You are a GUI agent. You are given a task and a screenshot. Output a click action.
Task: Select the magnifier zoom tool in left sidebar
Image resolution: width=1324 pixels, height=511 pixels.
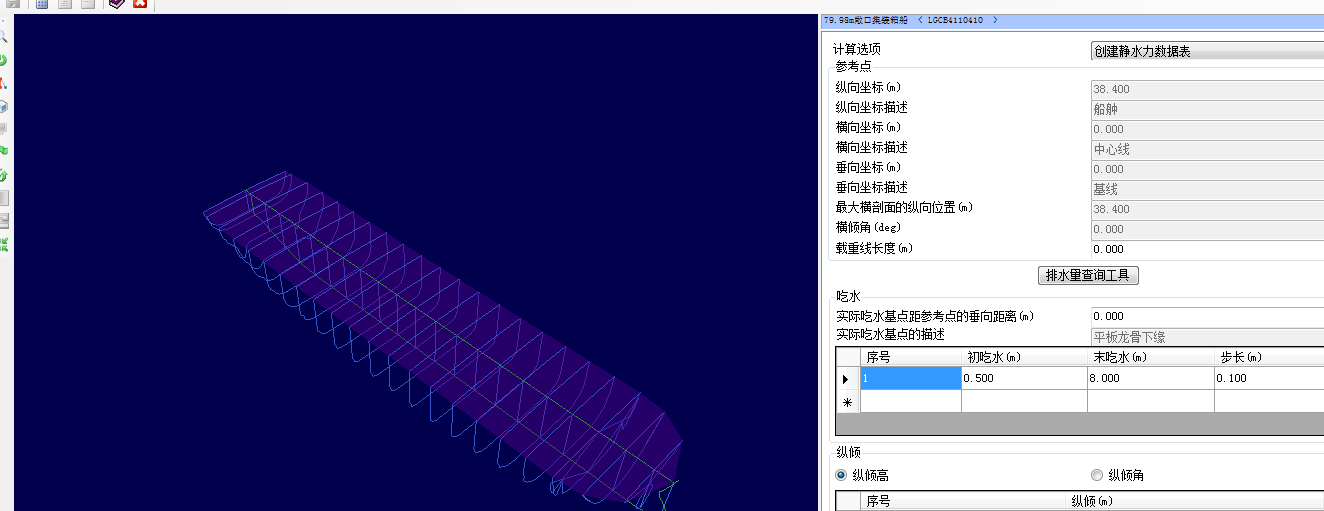pos(4,37)
